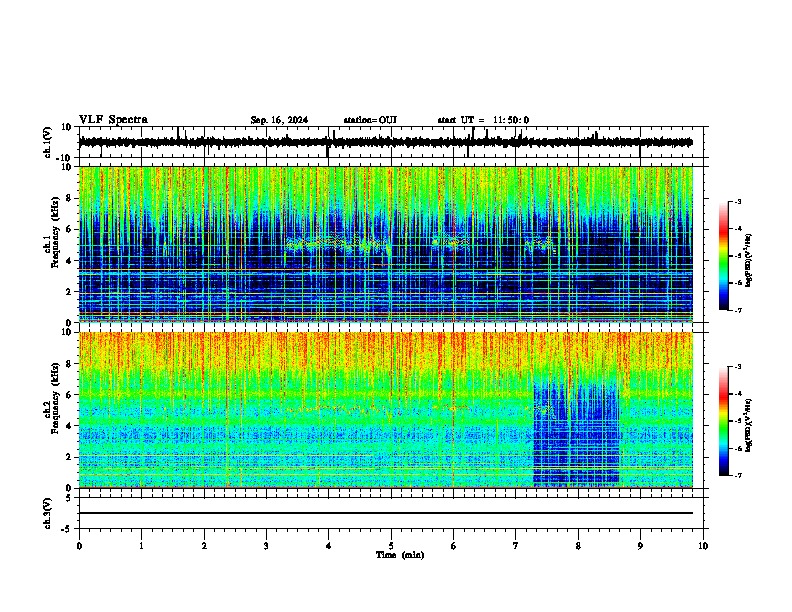Click the ch.1 spectrogram color scale bar
The width and height of the screenshot is (792, 612).
[x=724, y=256]
